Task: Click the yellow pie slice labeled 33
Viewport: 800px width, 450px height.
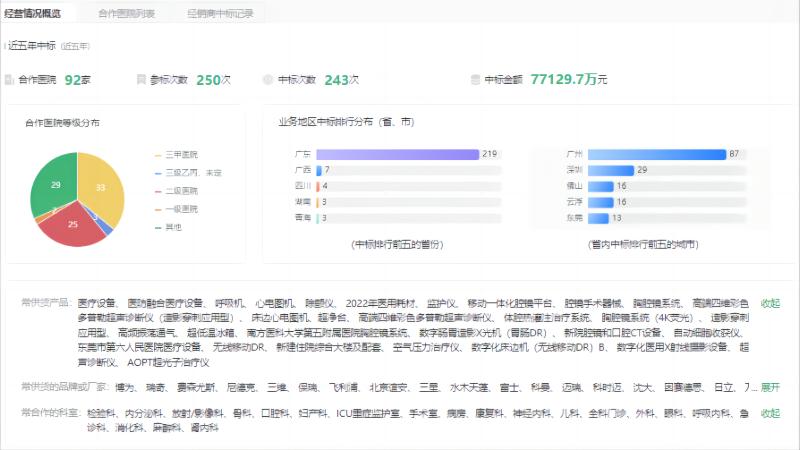Action: [102, 188]
